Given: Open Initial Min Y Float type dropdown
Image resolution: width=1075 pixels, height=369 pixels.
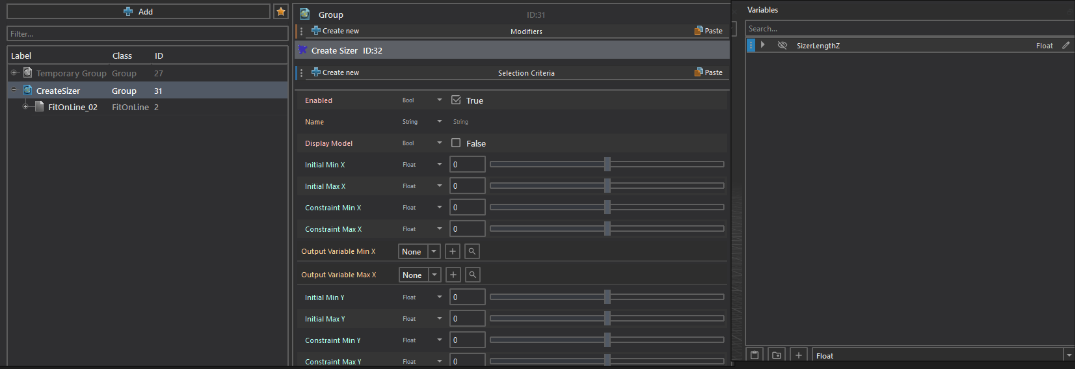Looking at the screenshot, I should tap(439, 297).
